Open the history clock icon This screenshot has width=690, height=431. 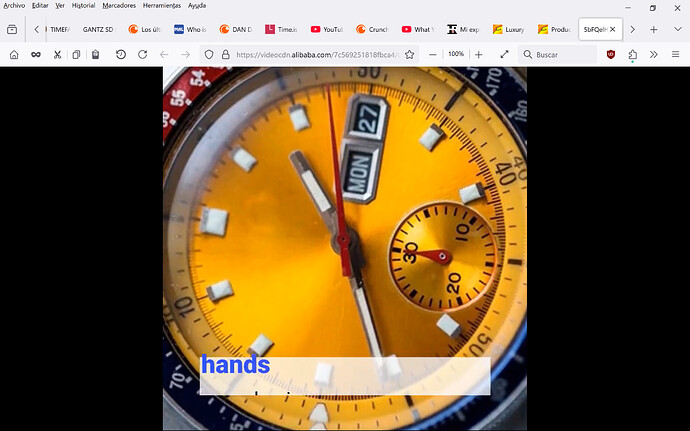[121, 55]
